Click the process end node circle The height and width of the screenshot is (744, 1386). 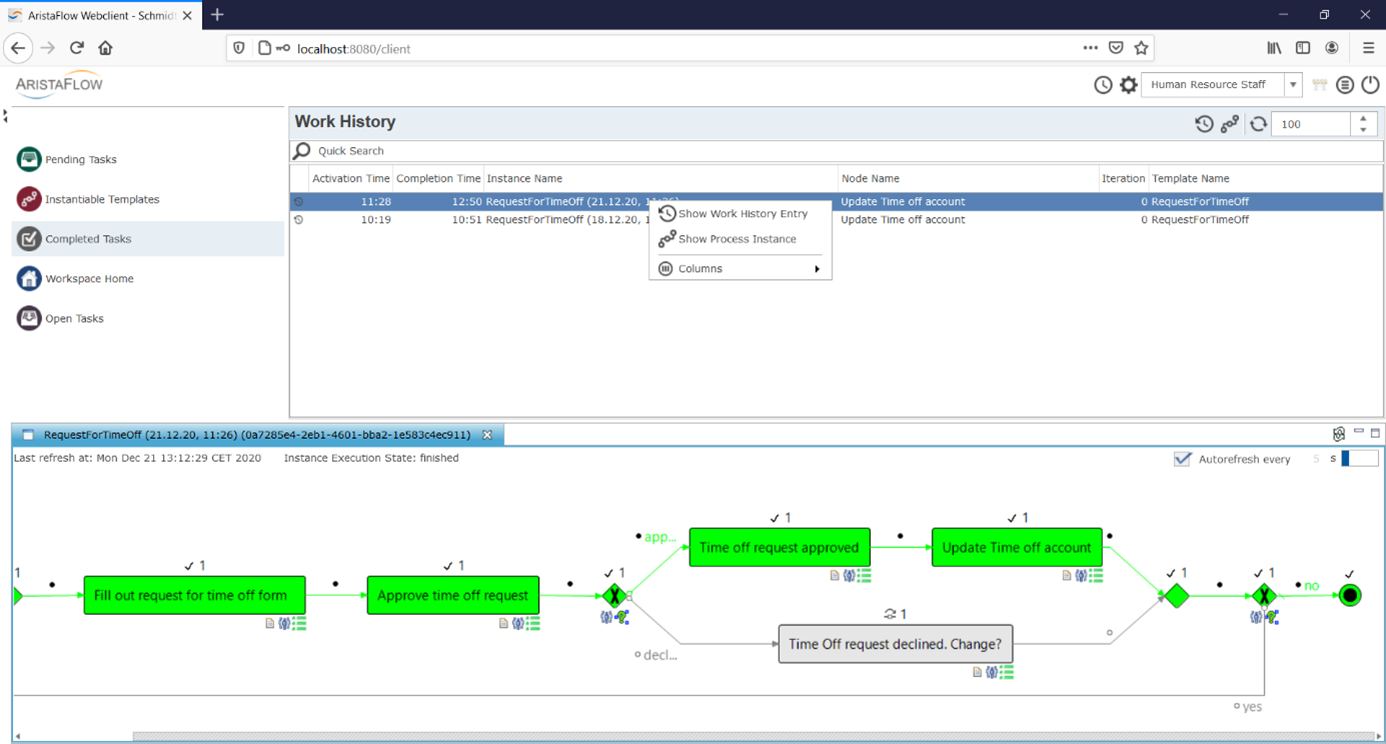(x=1350, y=596)
